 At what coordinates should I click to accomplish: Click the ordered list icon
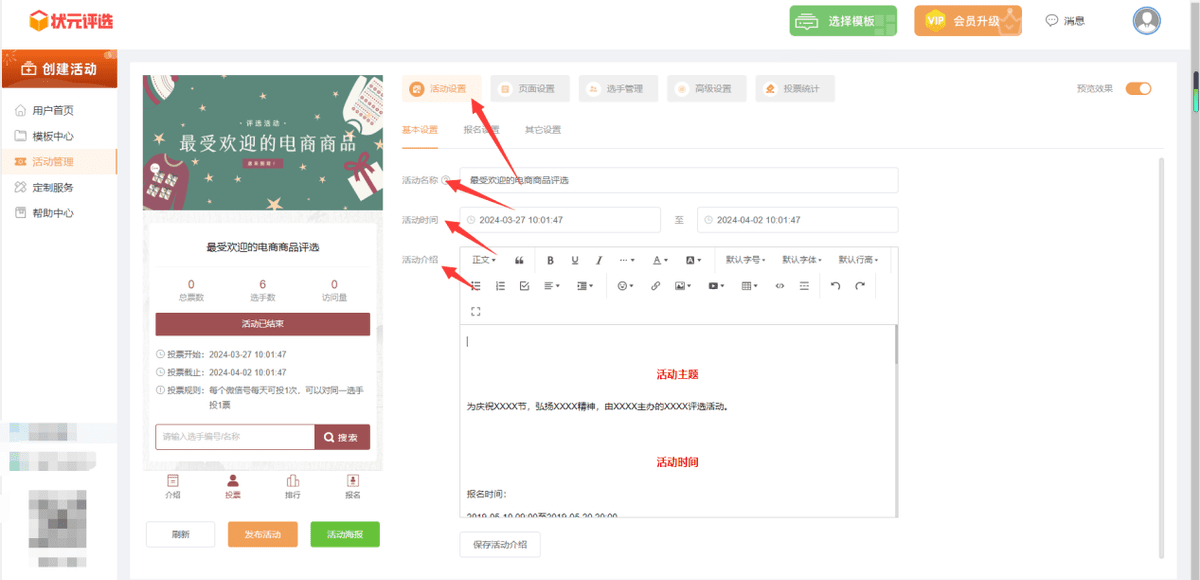tap(499, 285)
